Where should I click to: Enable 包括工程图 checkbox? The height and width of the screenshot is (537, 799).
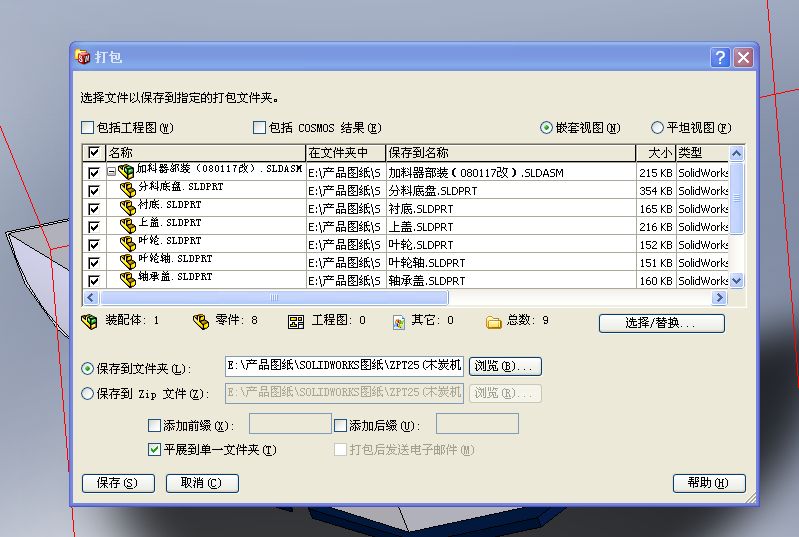coord(88,127)
